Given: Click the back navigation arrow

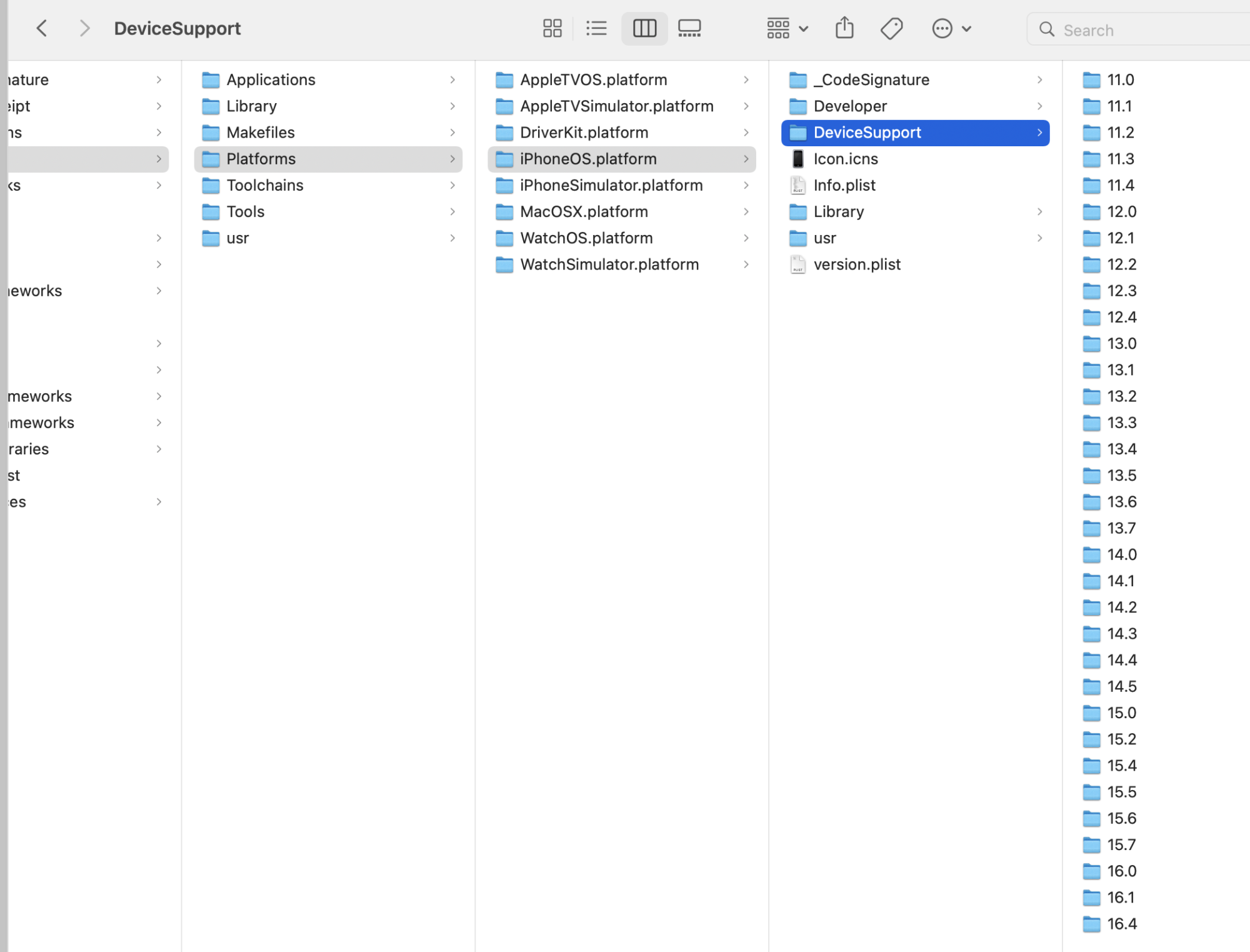Looking at the screenshot, I should pos(42,28).
